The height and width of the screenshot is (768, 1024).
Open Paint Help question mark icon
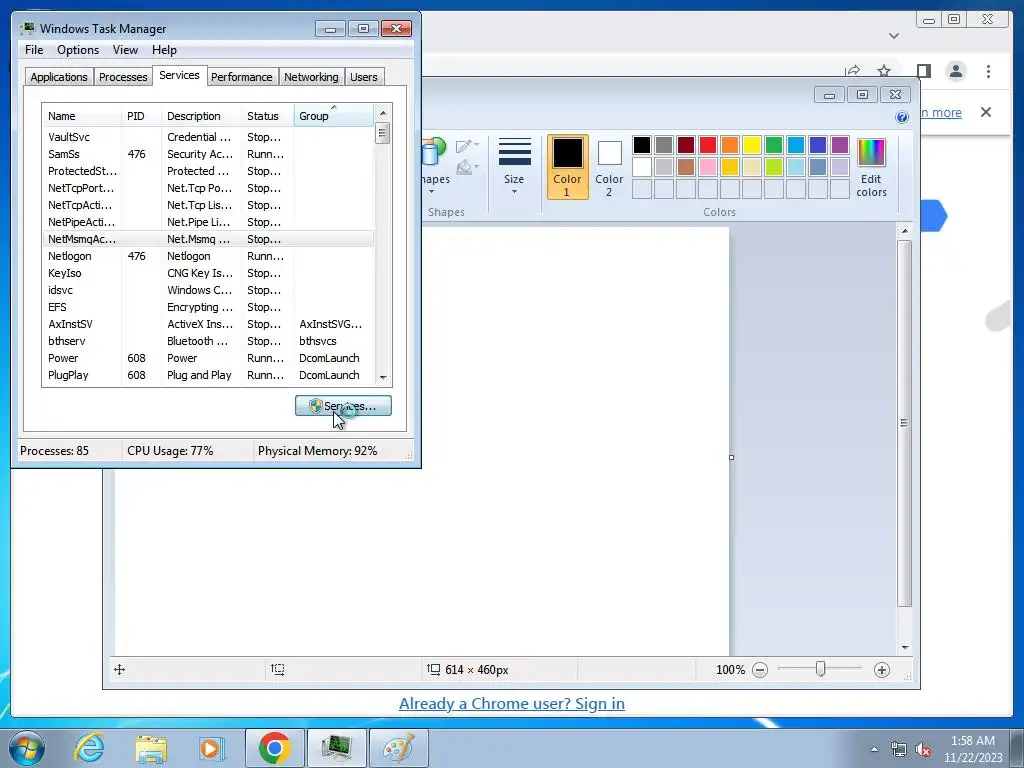point(902,117)
